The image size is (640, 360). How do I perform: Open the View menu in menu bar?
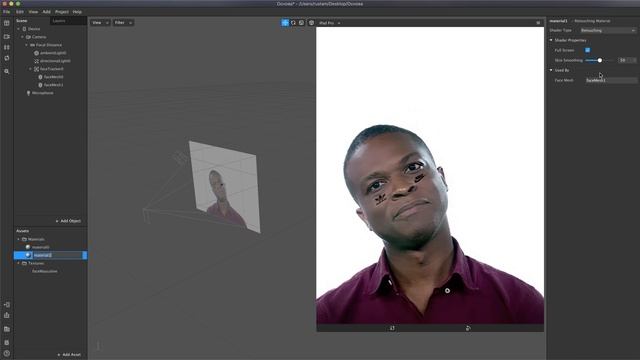pos(33,12)
